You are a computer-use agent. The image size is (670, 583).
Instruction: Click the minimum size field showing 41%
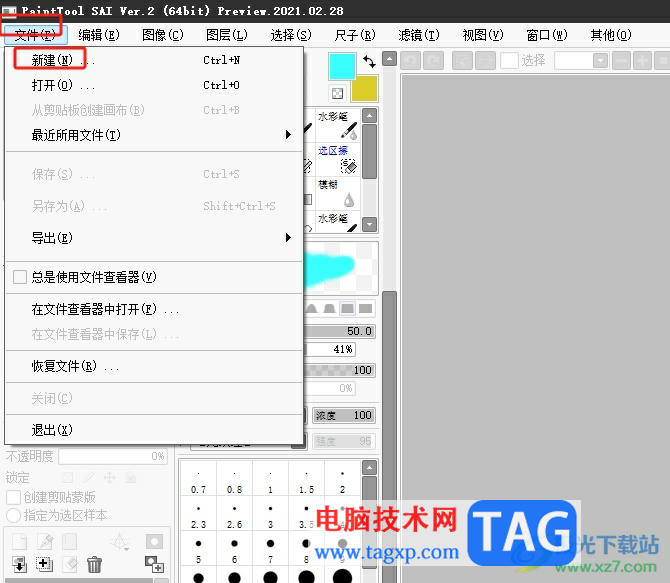click(330, 349)
